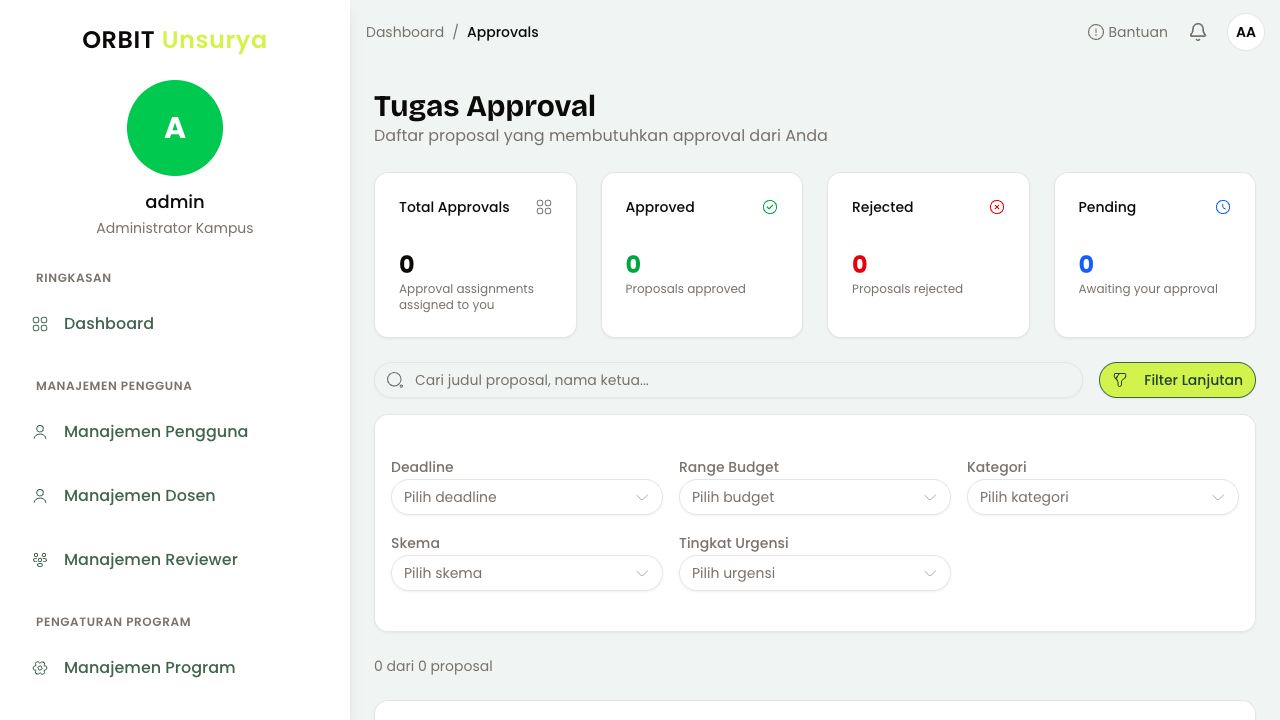Viewport: 1280px width, 720px height.
Task: Click the green admin profile avatar
Action: click(175, 128)
